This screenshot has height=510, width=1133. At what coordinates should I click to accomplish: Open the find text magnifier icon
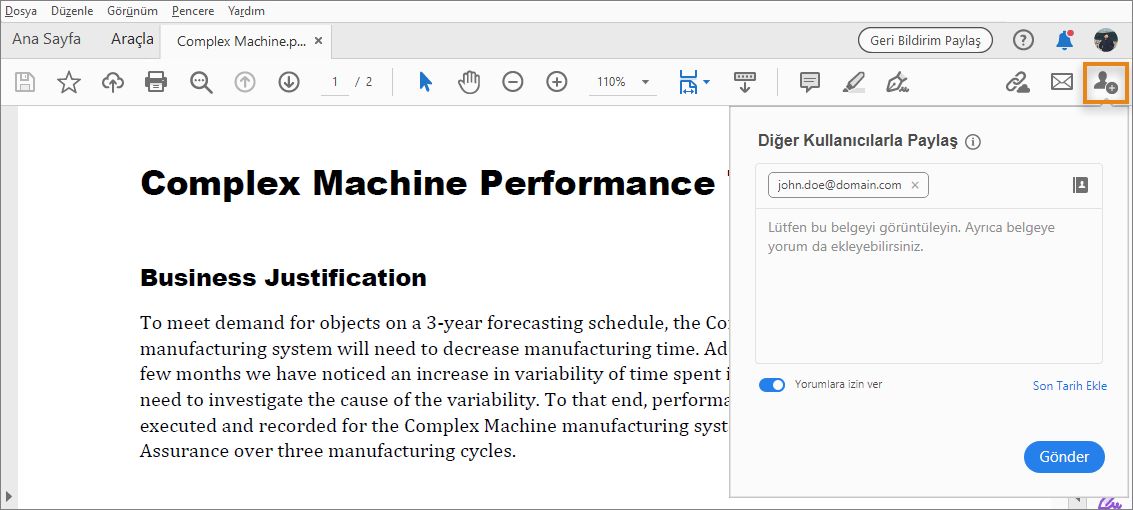tap(201, 82)
